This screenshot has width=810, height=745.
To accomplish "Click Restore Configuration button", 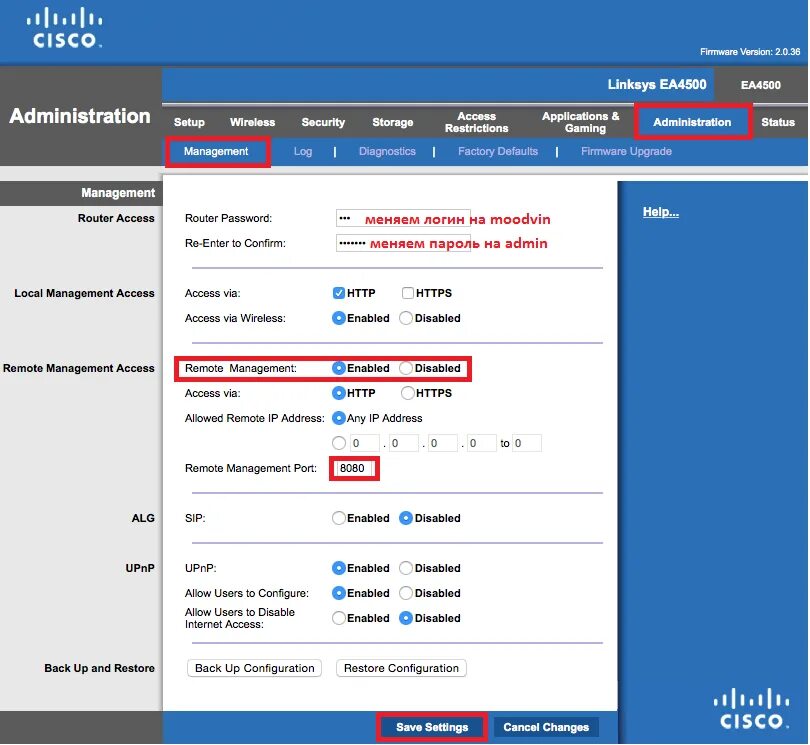I will 401,669.
